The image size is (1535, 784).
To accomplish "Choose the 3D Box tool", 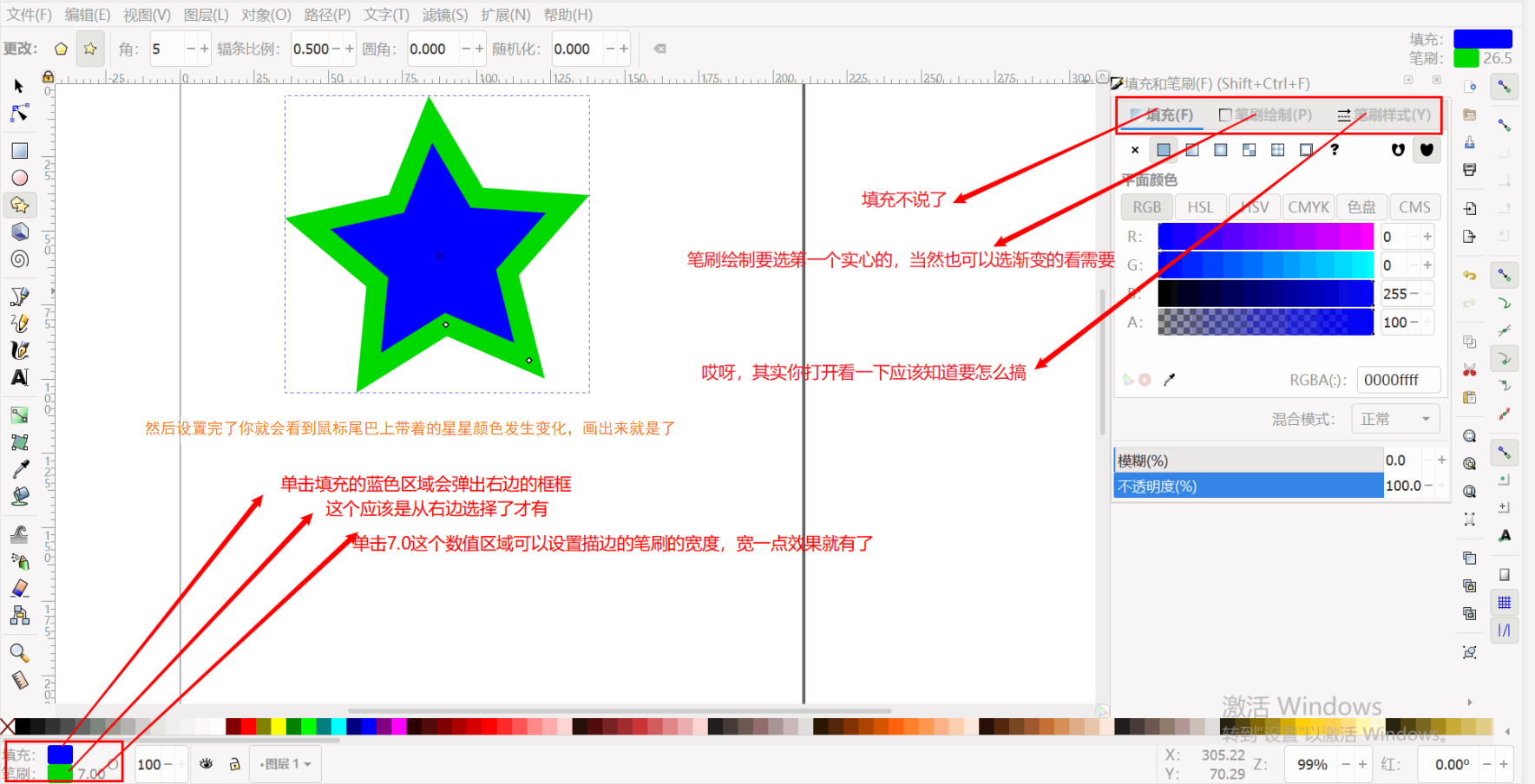I will (x=19, y=232).
